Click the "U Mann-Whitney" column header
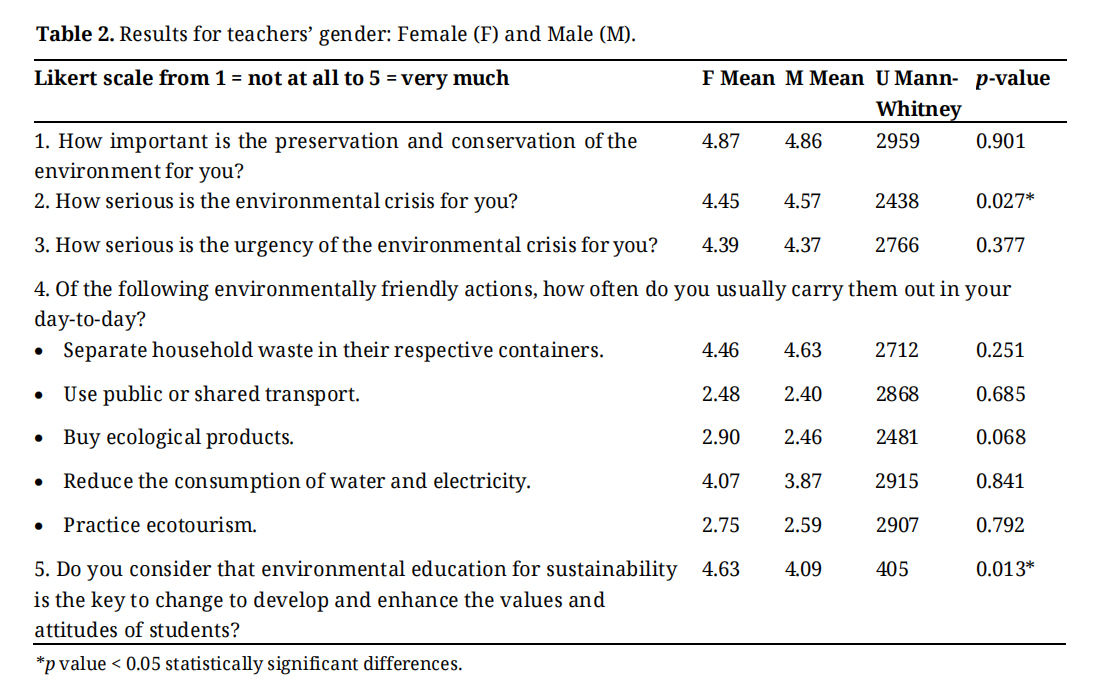The width and height of the screenshot is (1097, 700). point(917,93)
